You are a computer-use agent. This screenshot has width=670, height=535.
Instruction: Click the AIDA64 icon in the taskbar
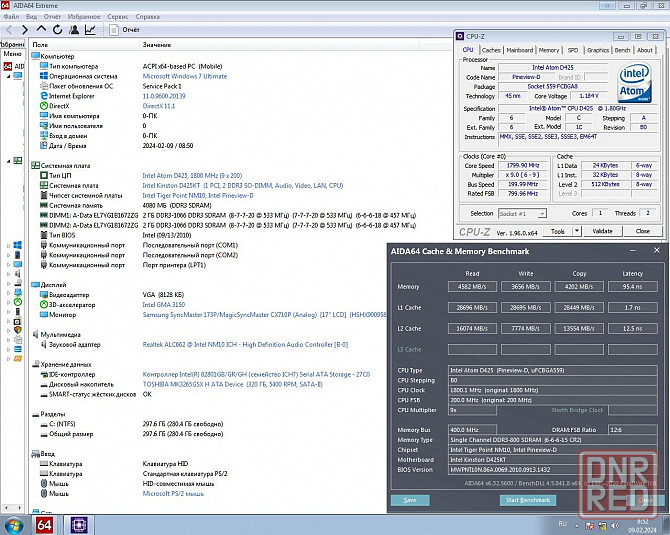point(45,524)
